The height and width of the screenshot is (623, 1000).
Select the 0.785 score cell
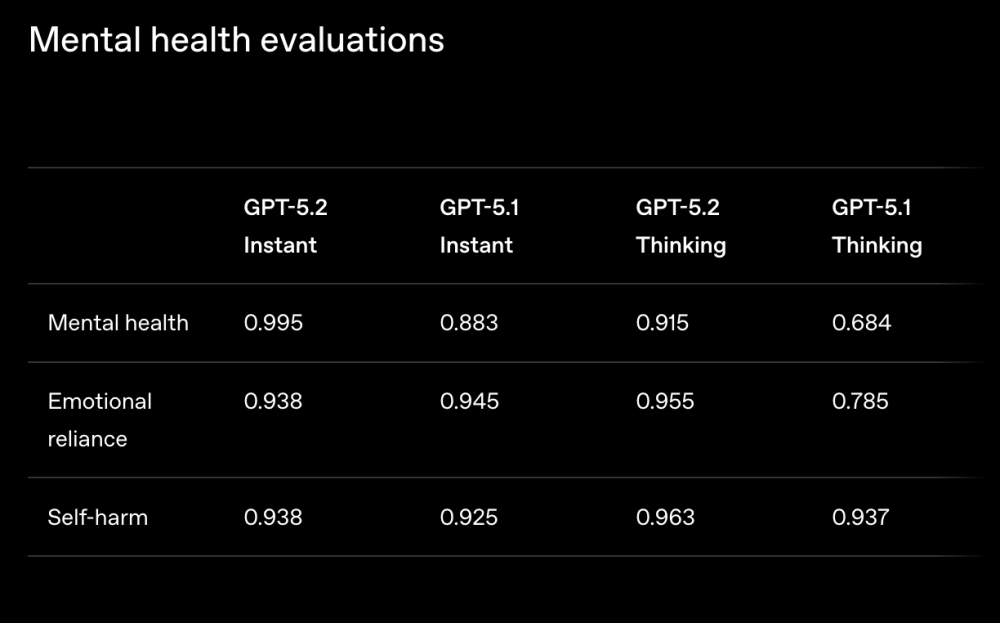(x=860, y=401)
